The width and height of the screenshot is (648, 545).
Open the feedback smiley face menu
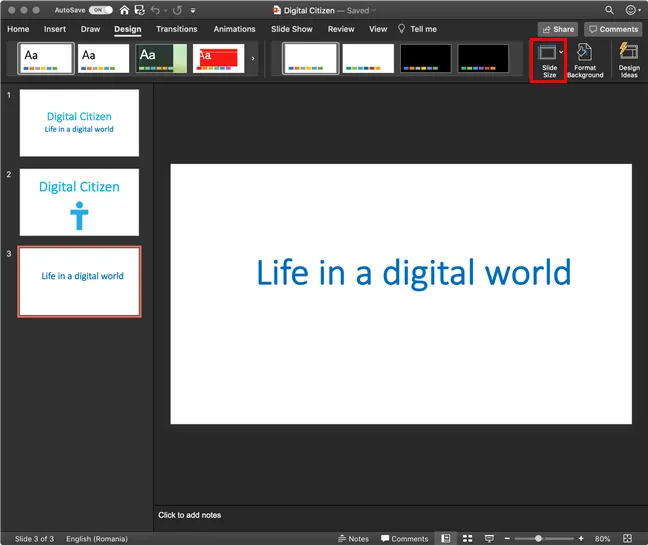tap(633, 10)
